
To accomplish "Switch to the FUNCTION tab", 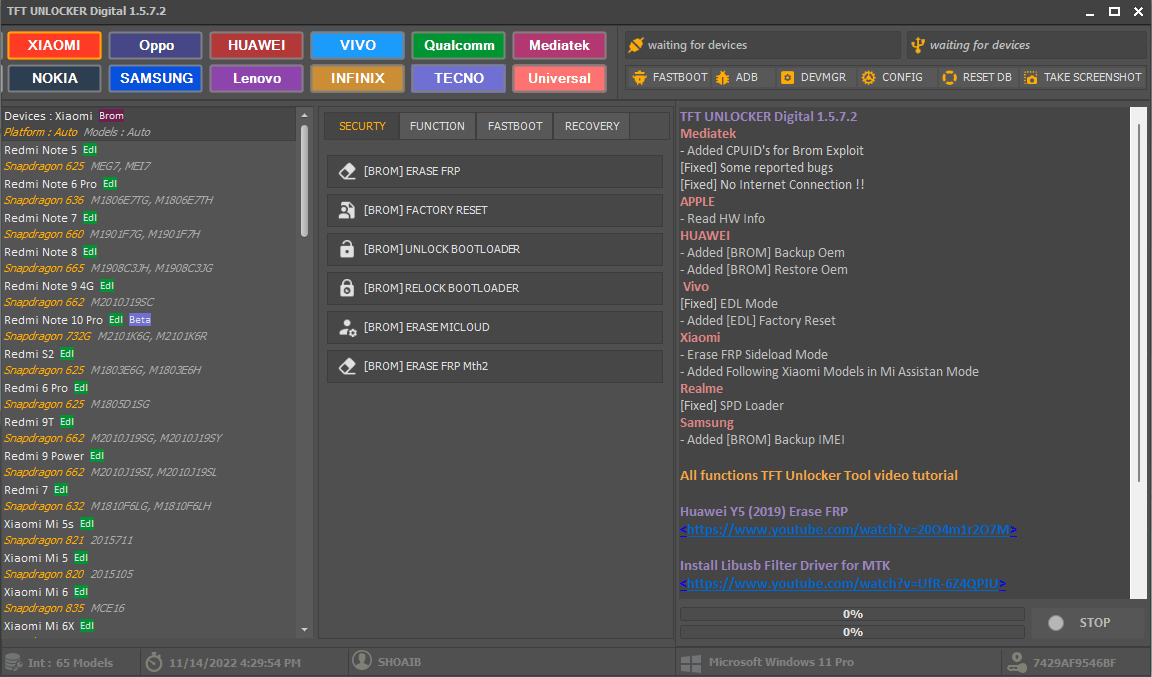I will pos(437,126).
